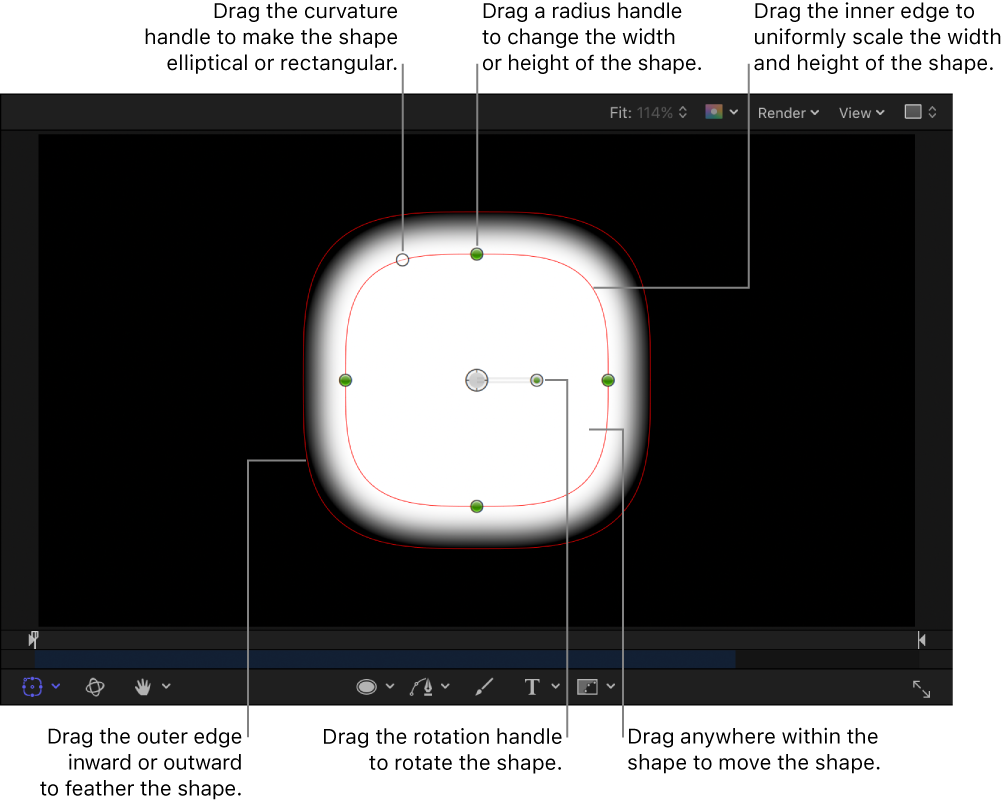Viewport: 1006px width, 806px height.
Task: Click the color channels swatch
Action: [x=713, y=112]
